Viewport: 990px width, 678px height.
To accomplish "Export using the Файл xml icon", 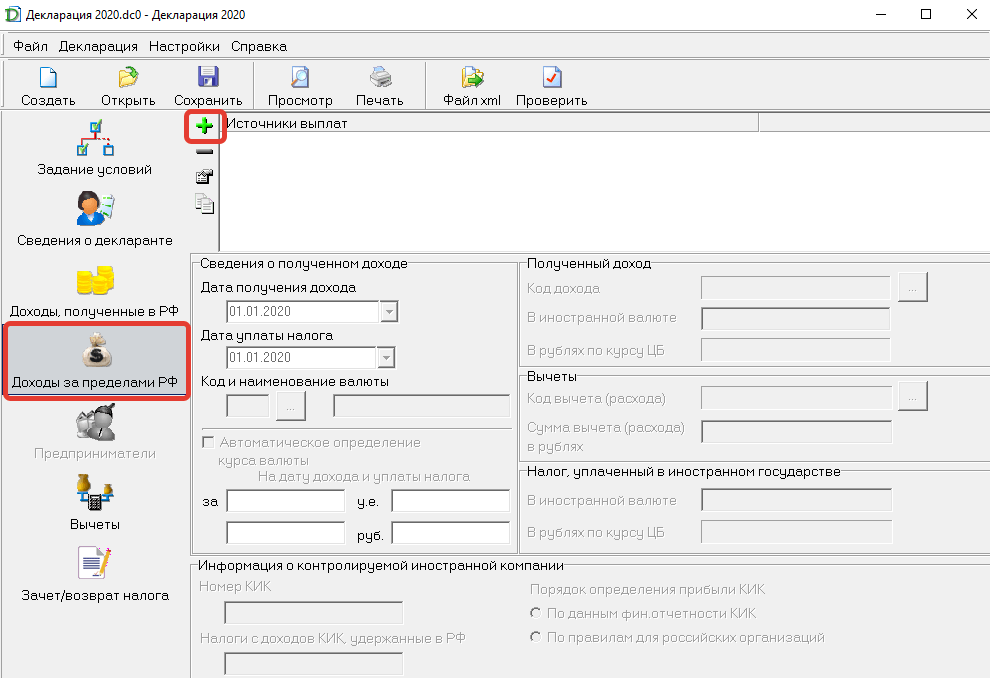I will [472, 77].
